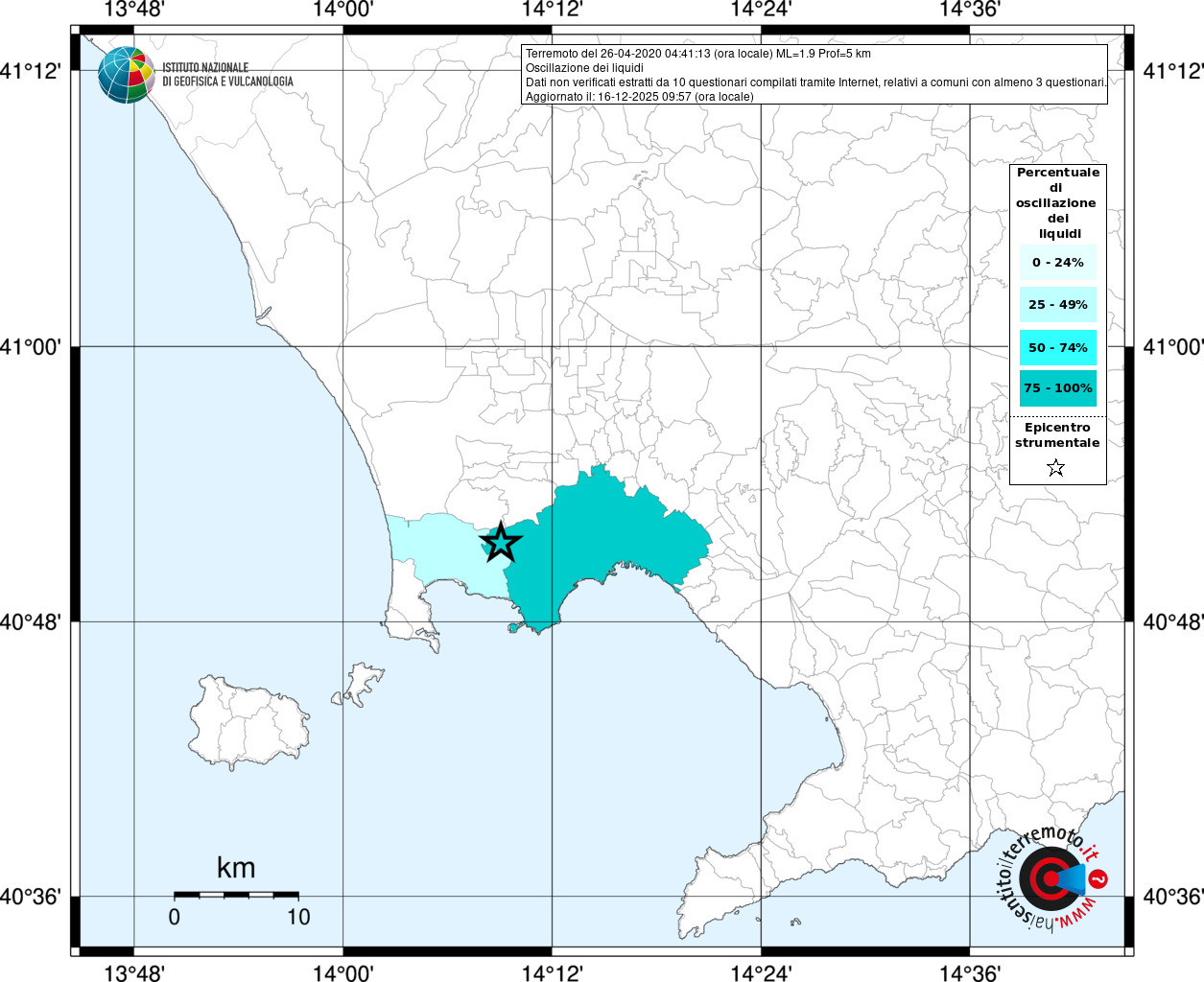Click the right 41°12' latitude label

[x=1172, y=71]
